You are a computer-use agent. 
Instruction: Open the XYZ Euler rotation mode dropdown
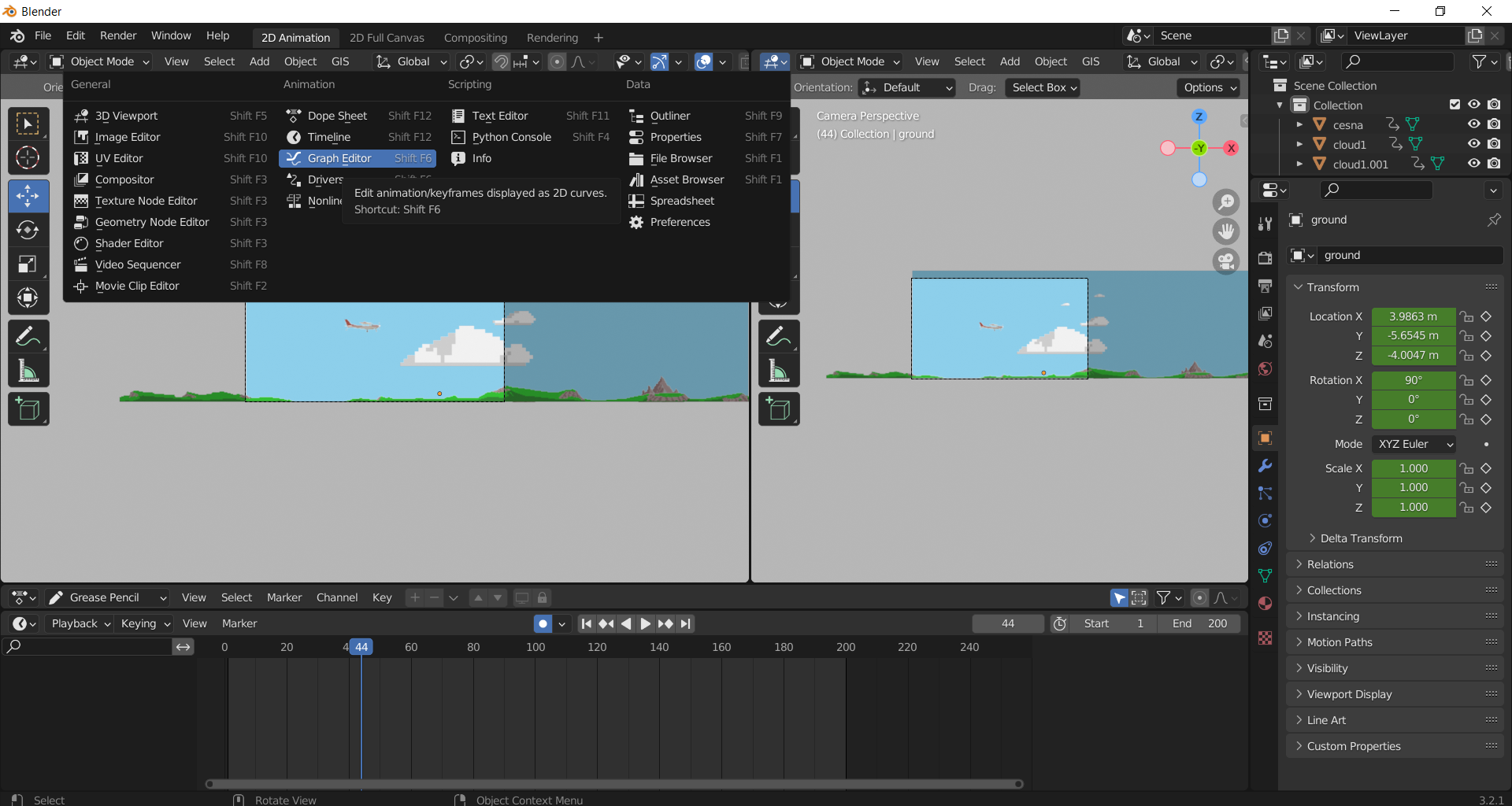[1414, 444]
